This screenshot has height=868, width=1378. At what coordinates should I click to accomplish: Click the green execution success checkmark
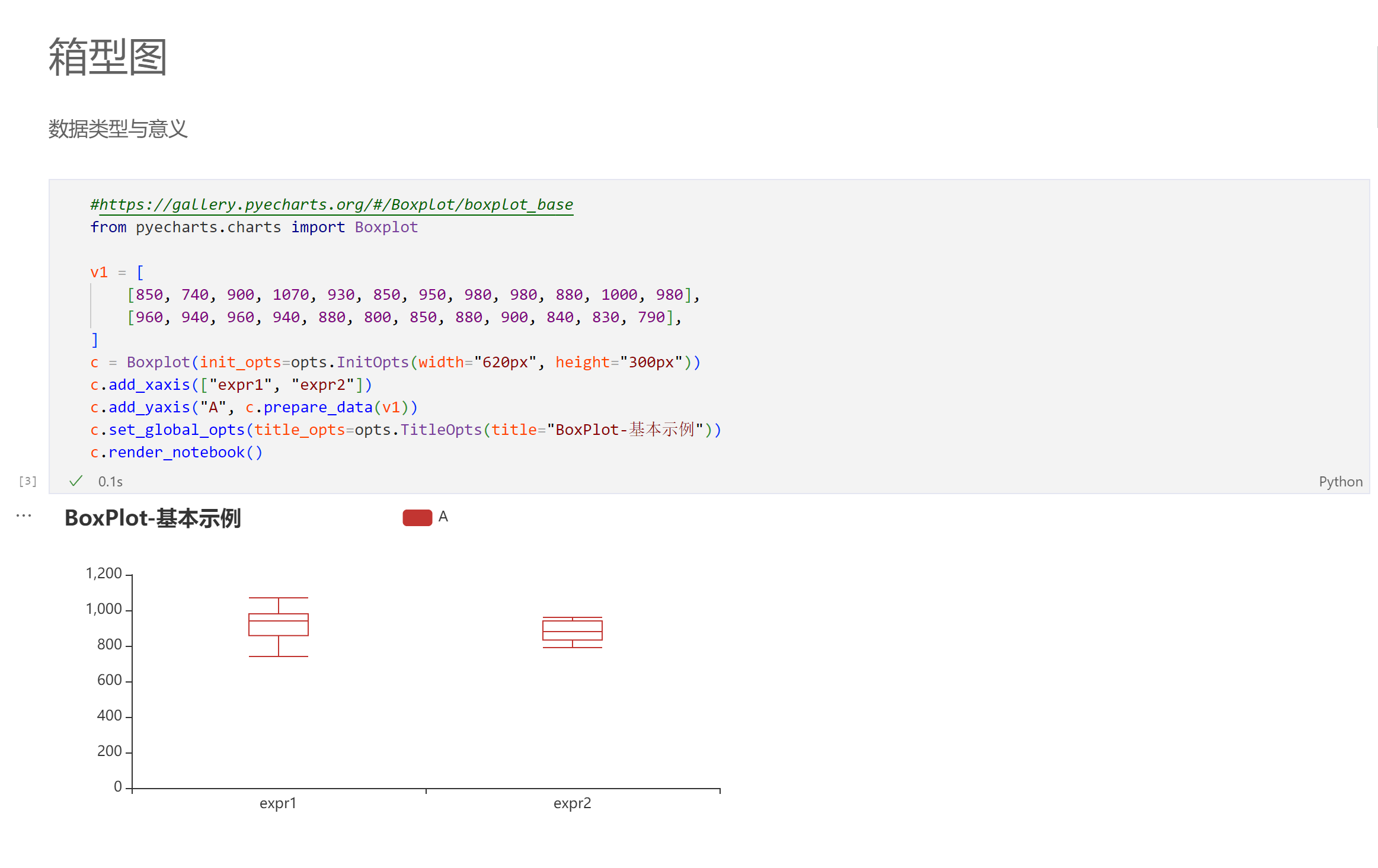[x=76, y=481]
